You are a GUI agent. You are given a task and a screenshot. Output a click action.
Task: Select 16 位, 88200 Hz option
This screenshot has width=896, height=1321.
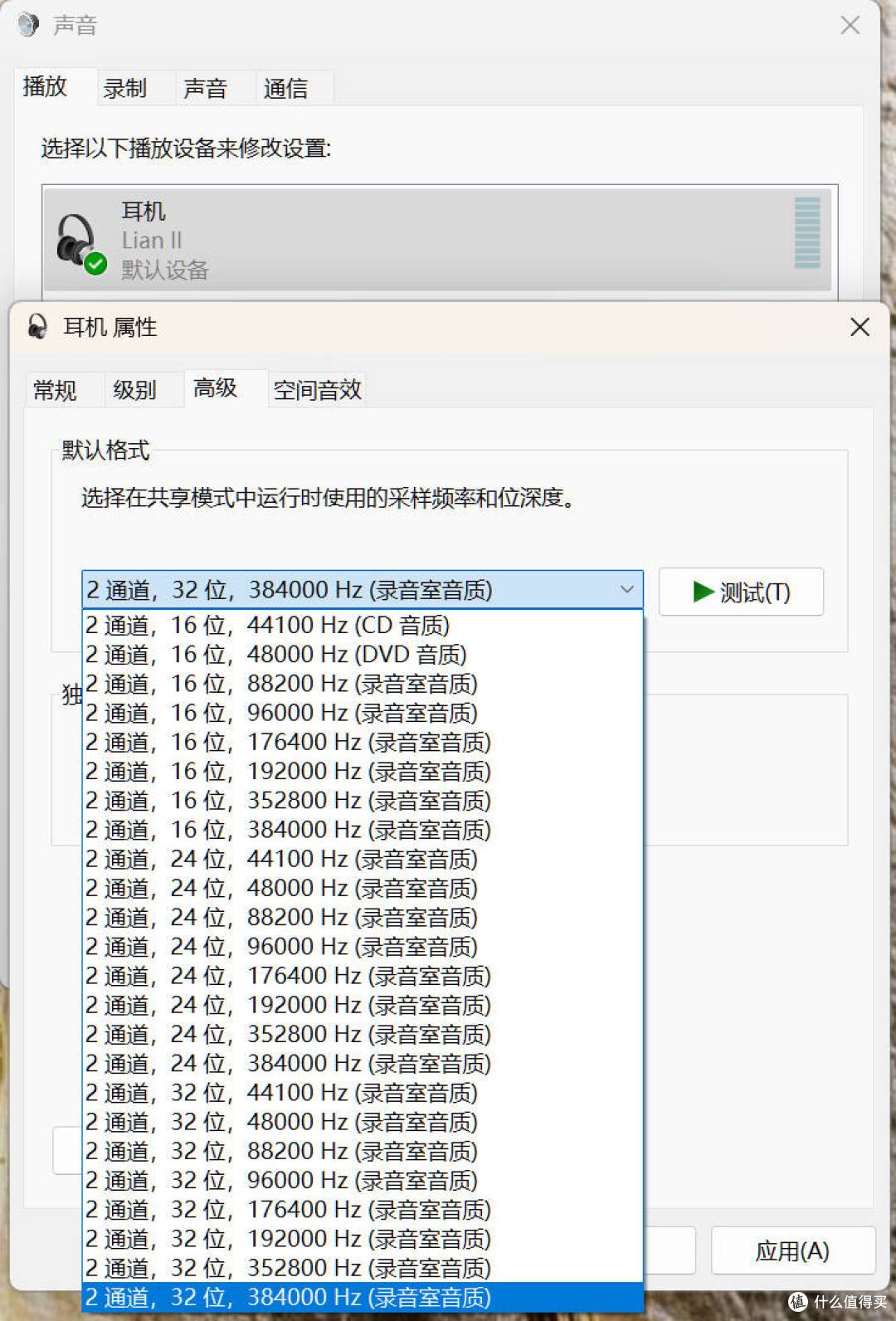363,683
